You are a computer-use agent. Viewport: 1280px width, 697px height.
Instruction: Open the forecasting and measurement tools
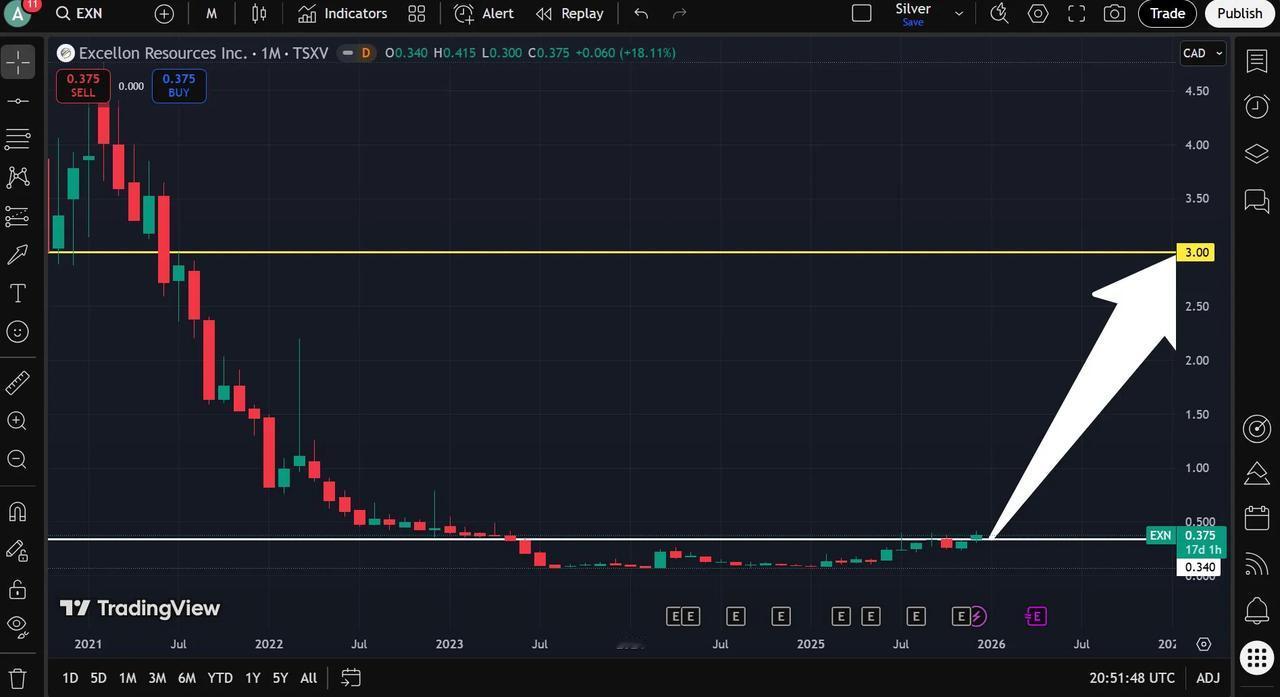(x=18, y=216)
